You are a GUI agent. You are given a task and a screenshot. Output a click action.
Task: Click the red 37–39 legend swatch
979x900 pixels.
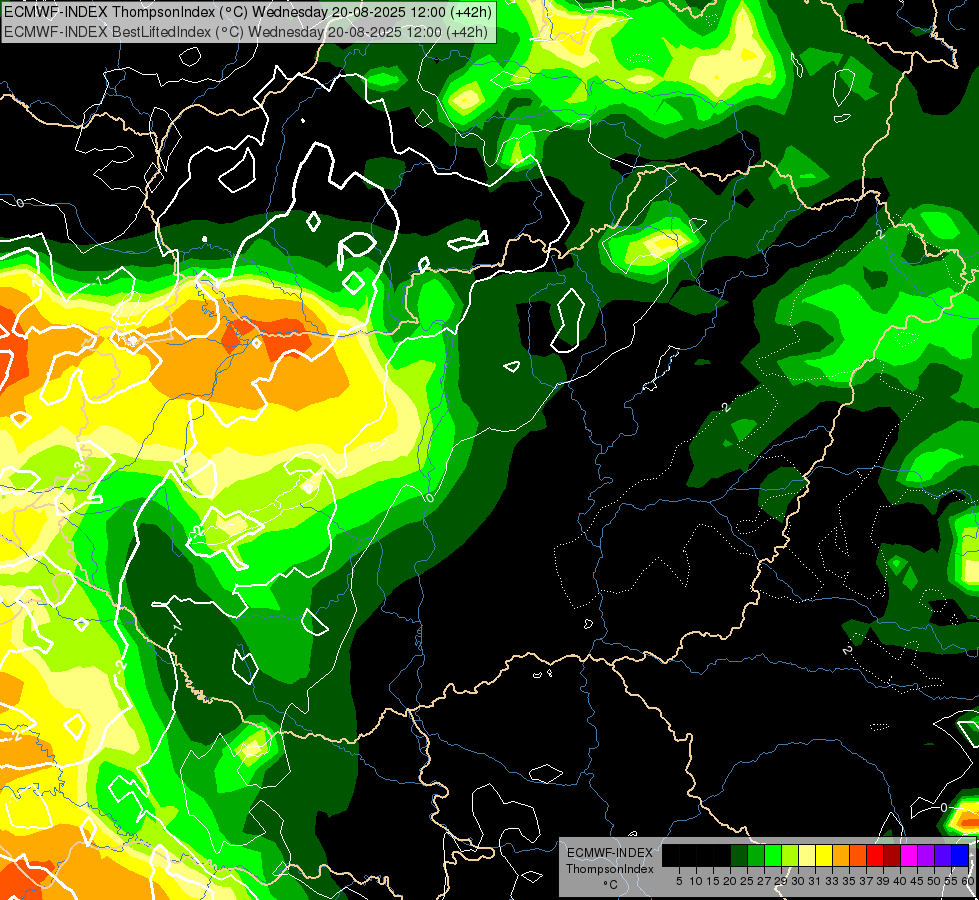click(x=875, y=855)
